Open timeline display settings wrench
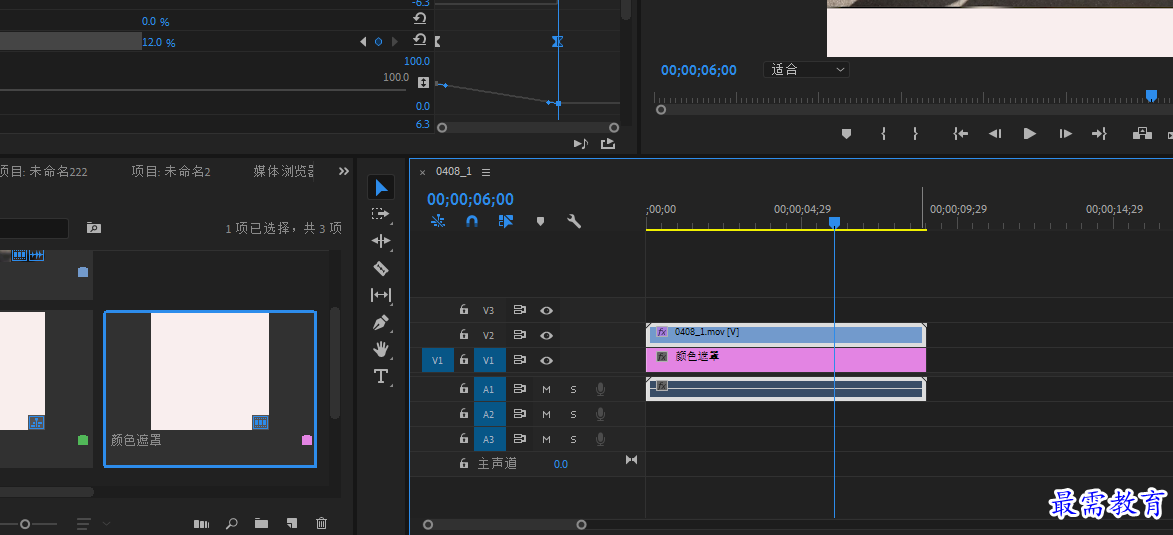The height and width of the screenshot is (535, 1173). (575, 221)
